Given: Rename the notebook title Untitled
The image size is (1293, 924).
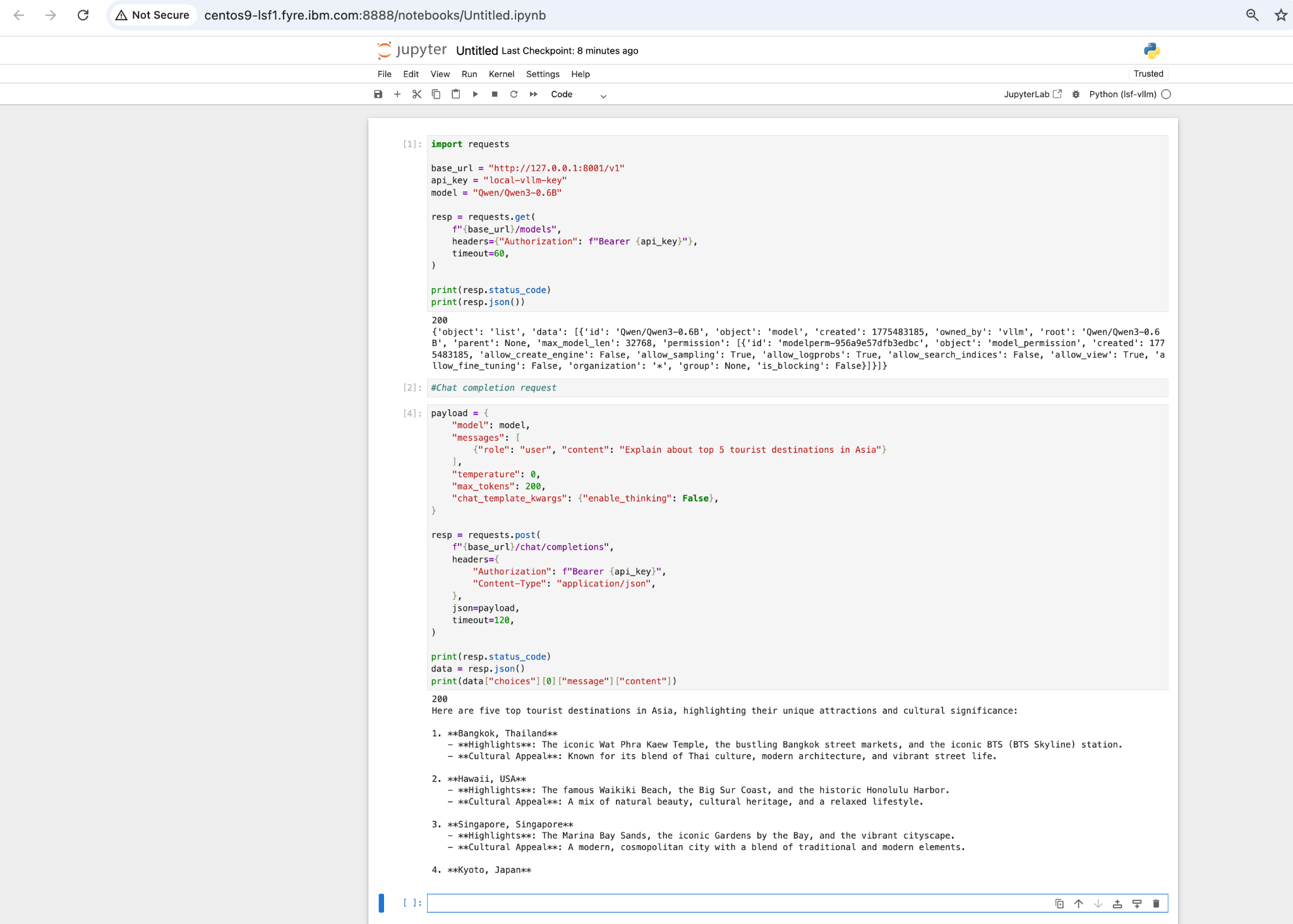Looking at the screenshot, I should (477, 51).
